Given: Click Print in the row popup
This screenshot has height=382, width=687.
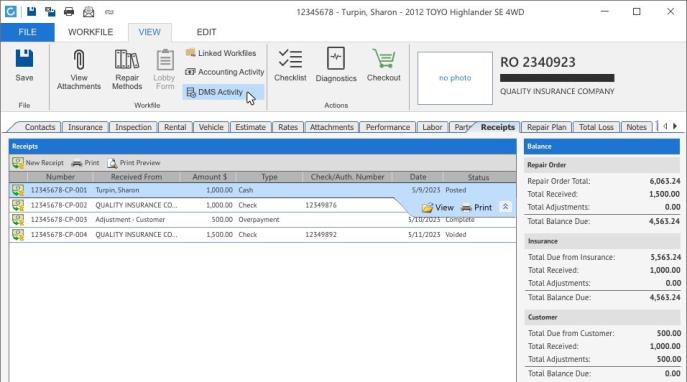Looking at the screenshot, I should pos(477,208).
